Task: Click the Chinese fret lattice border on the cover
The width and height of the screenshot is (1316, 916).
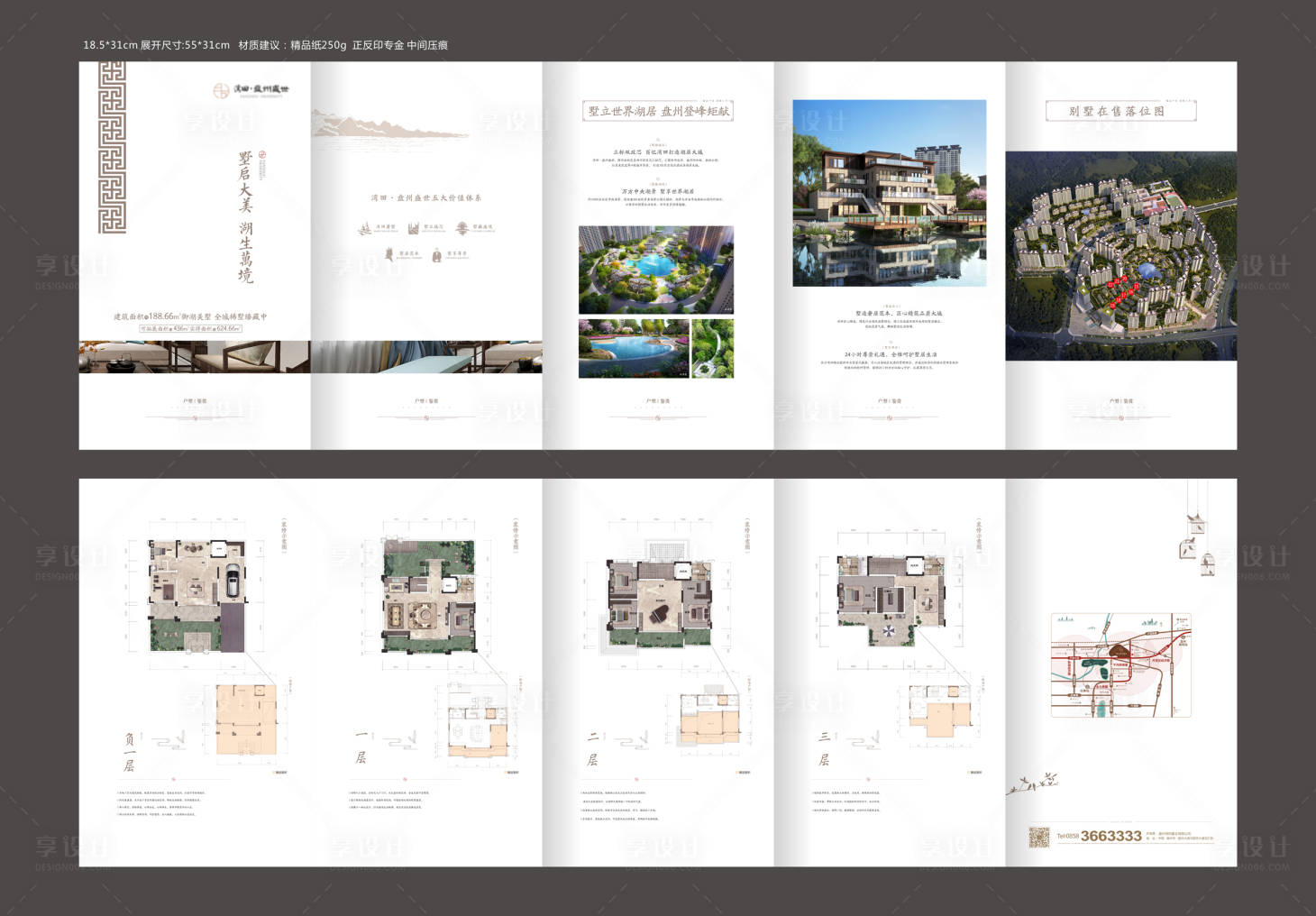Action: pos(112,148)
